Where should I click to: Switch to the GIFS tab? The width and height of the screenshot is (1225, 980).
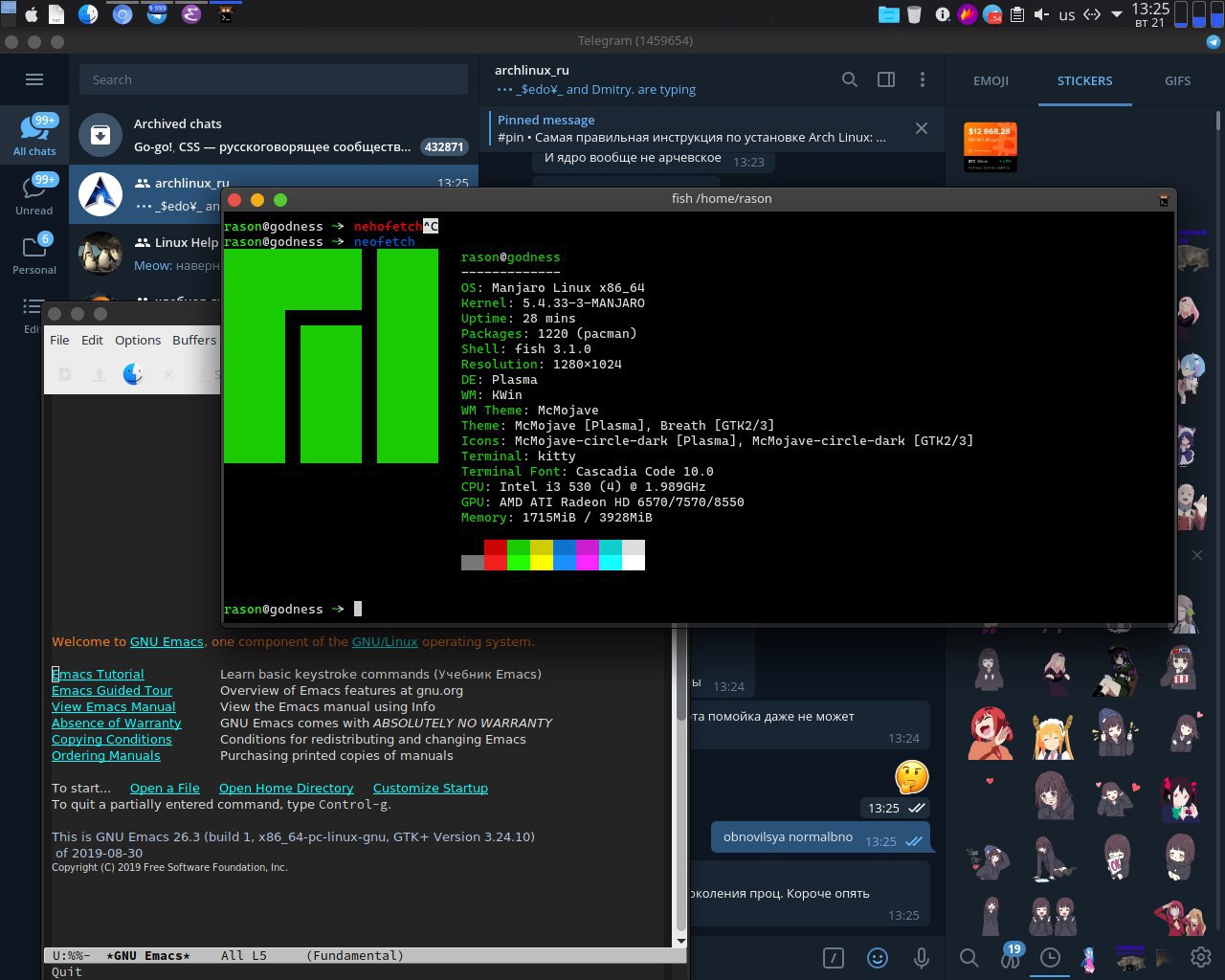pyautogui.click(x=1177, y=81)
